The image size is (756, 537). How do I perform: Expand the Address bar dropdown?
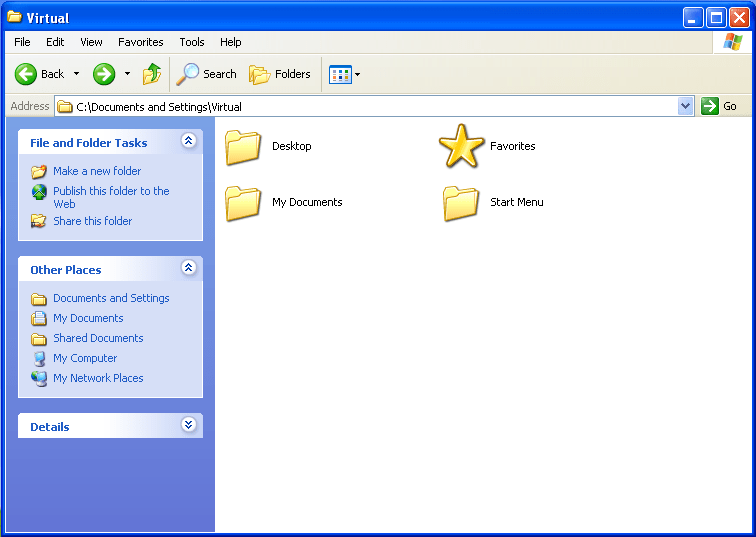tap(685, 106)
